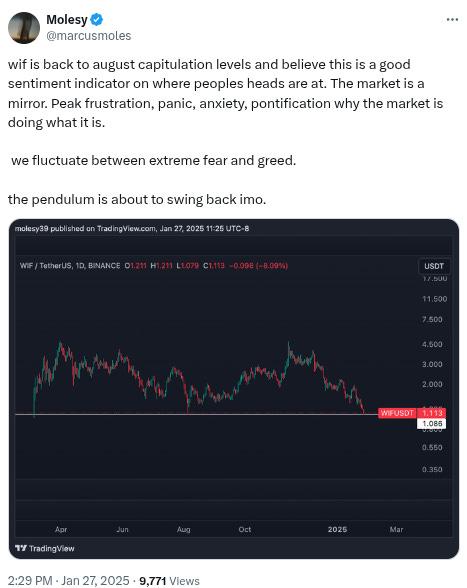Image resolution: width=467 pixels, height=588 pixels.
Task: Open the TradingView chart image
Action: (x=234, y=389)
